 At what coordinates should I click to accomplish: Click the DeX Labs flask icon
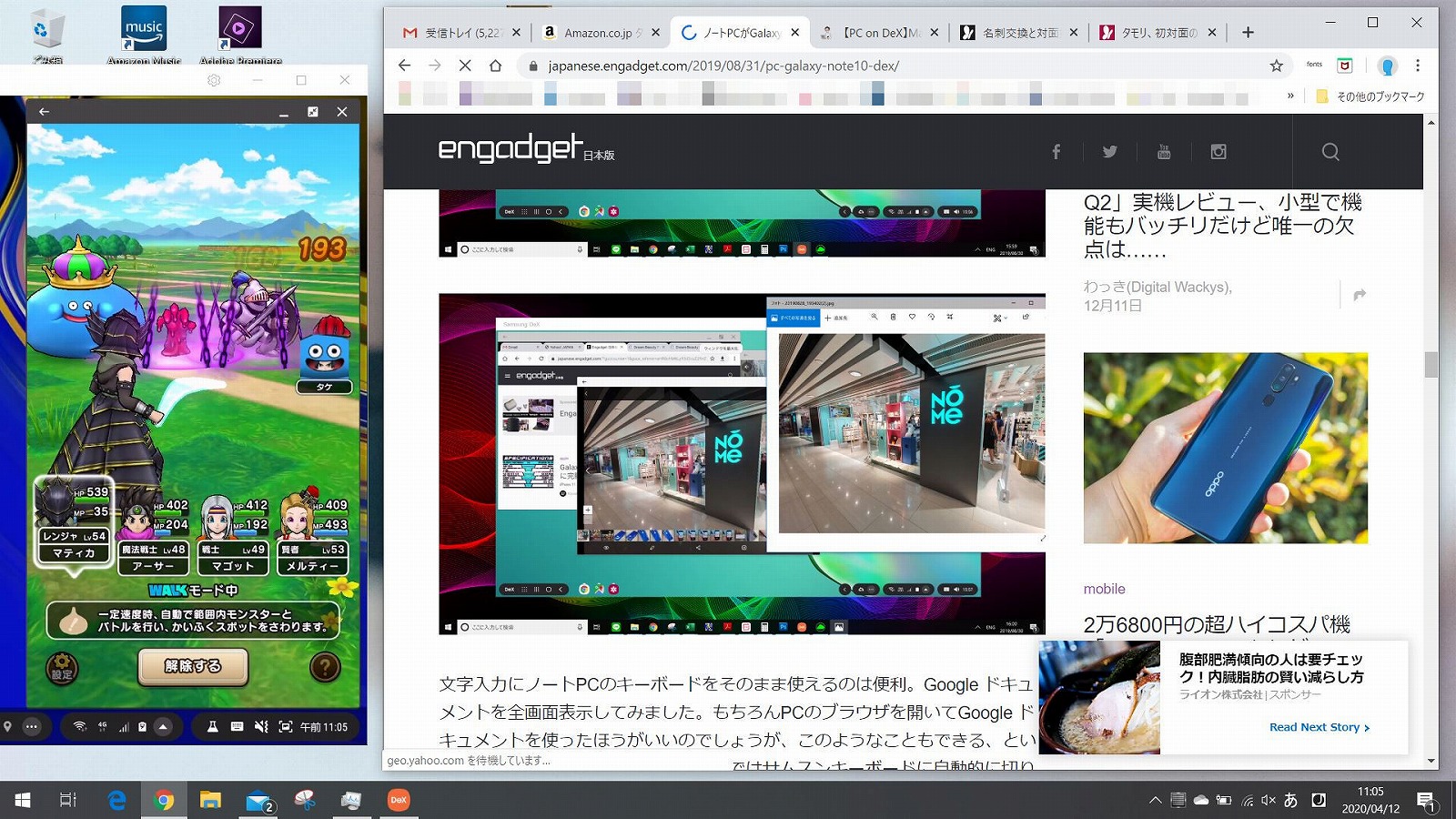(212, 726)
